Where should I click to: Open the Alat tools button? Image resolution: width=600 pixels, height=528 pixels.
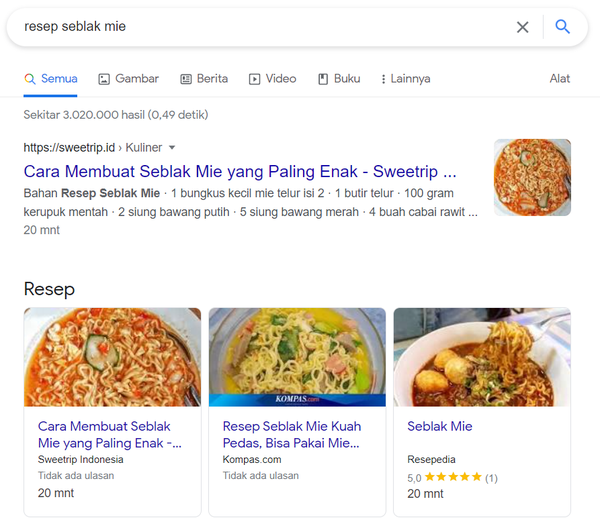(x=560, y=79)
